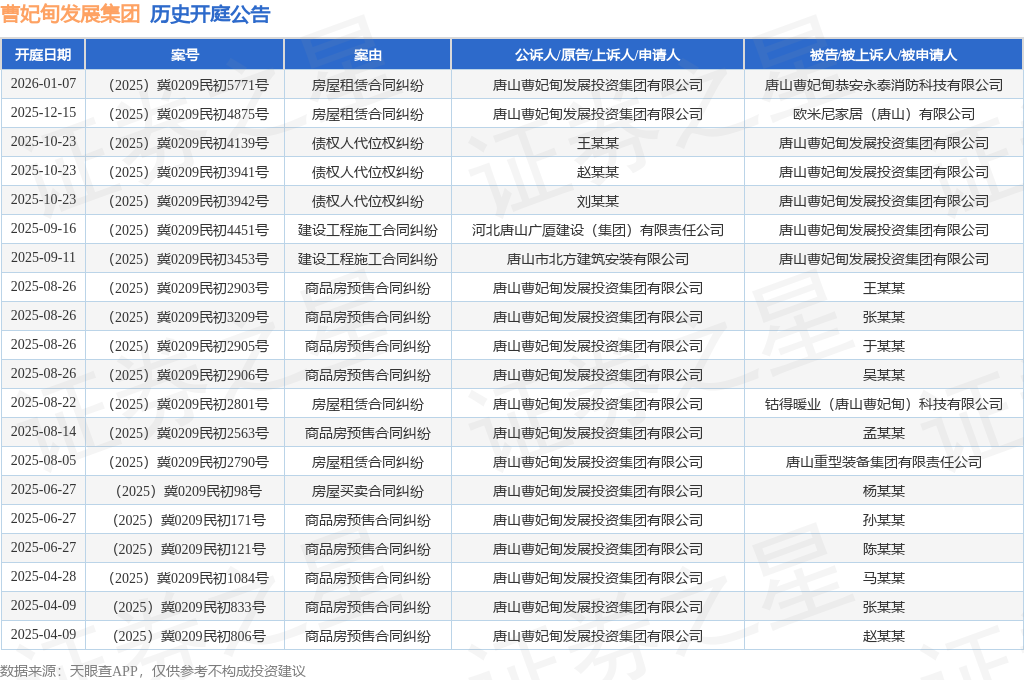Select the 案号 column header

click(x=185, y=55)
